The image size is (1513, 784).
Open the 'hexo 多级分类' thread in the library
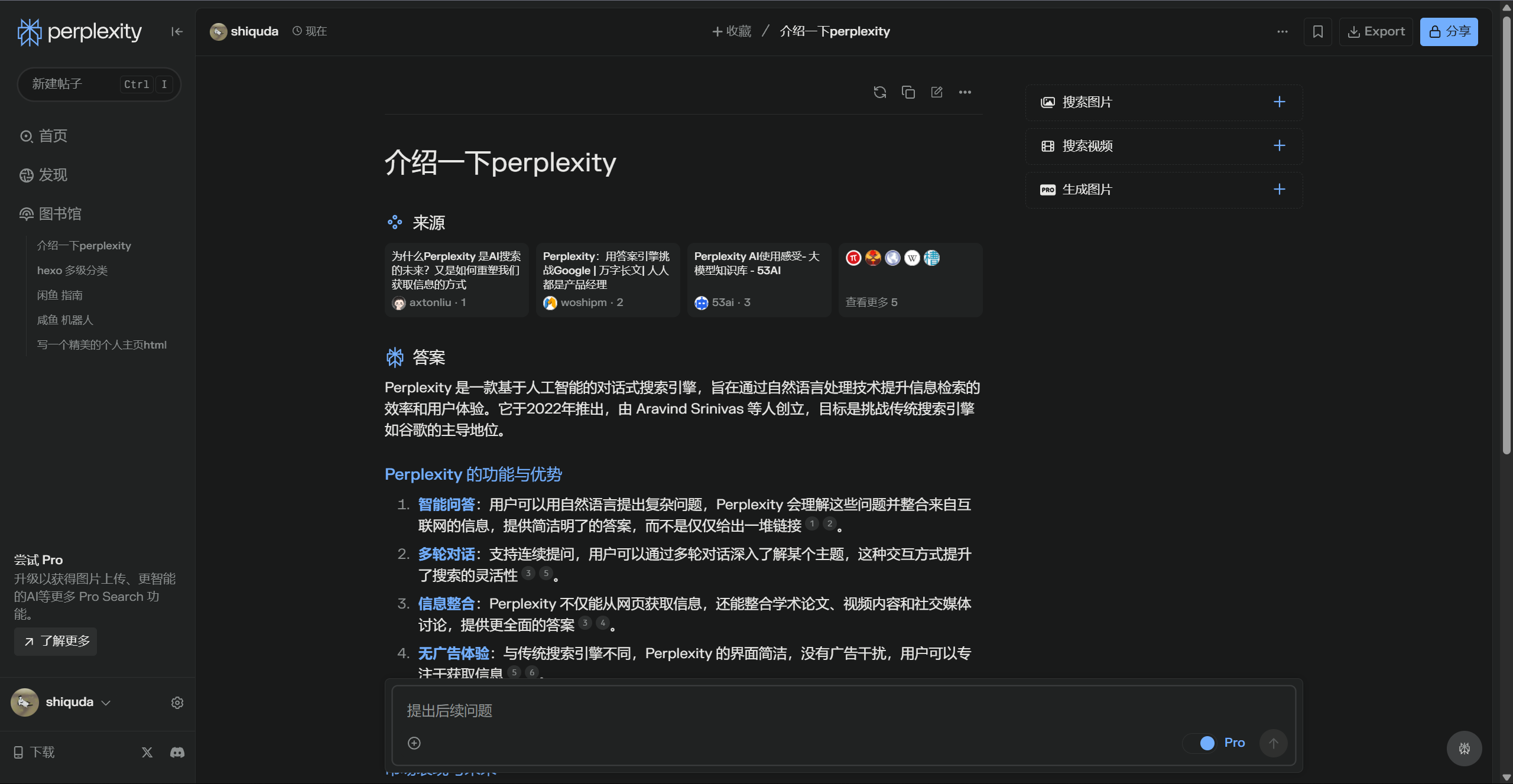pos(72,271)
